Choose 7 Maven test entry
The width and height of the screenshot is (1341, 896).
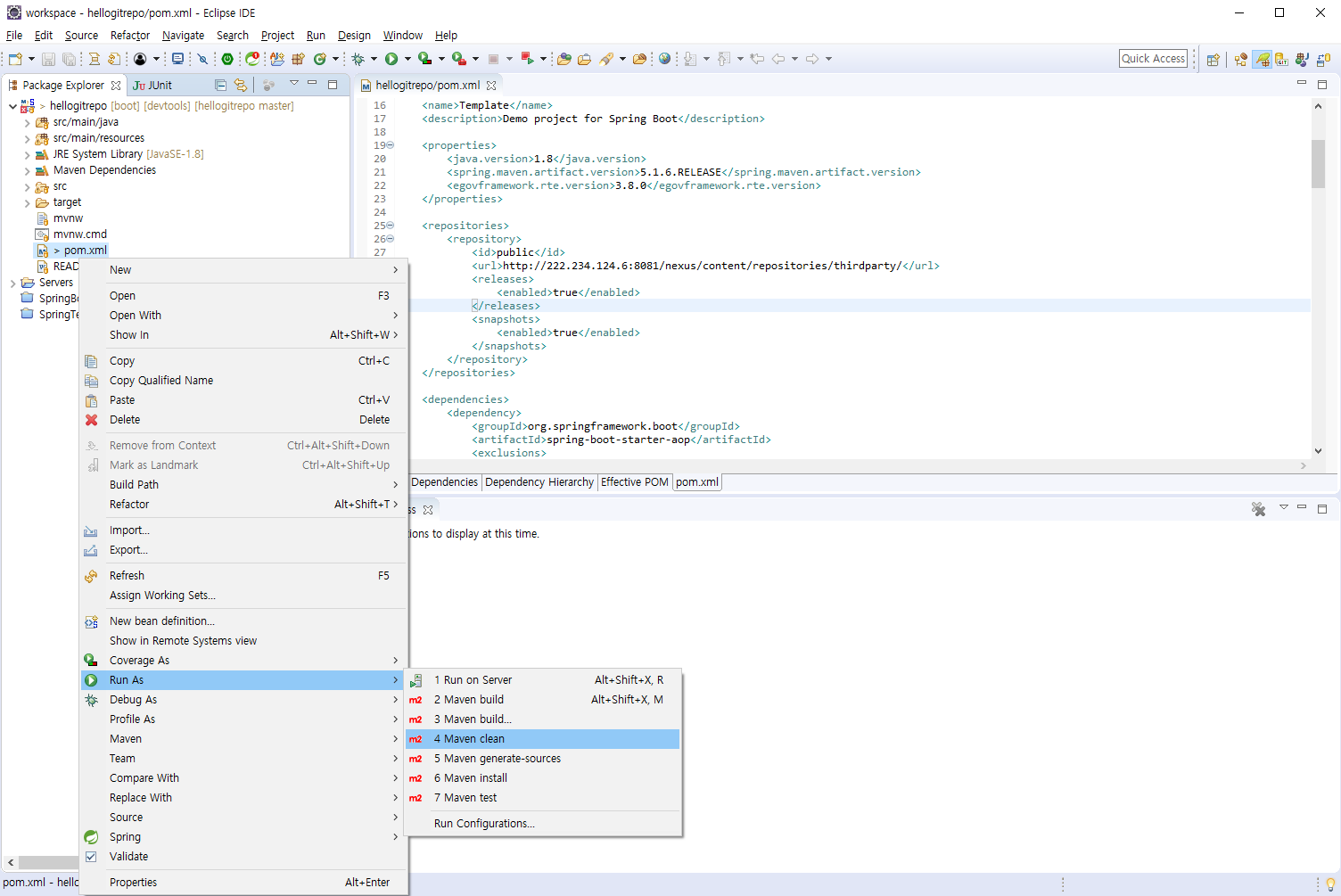542,798
